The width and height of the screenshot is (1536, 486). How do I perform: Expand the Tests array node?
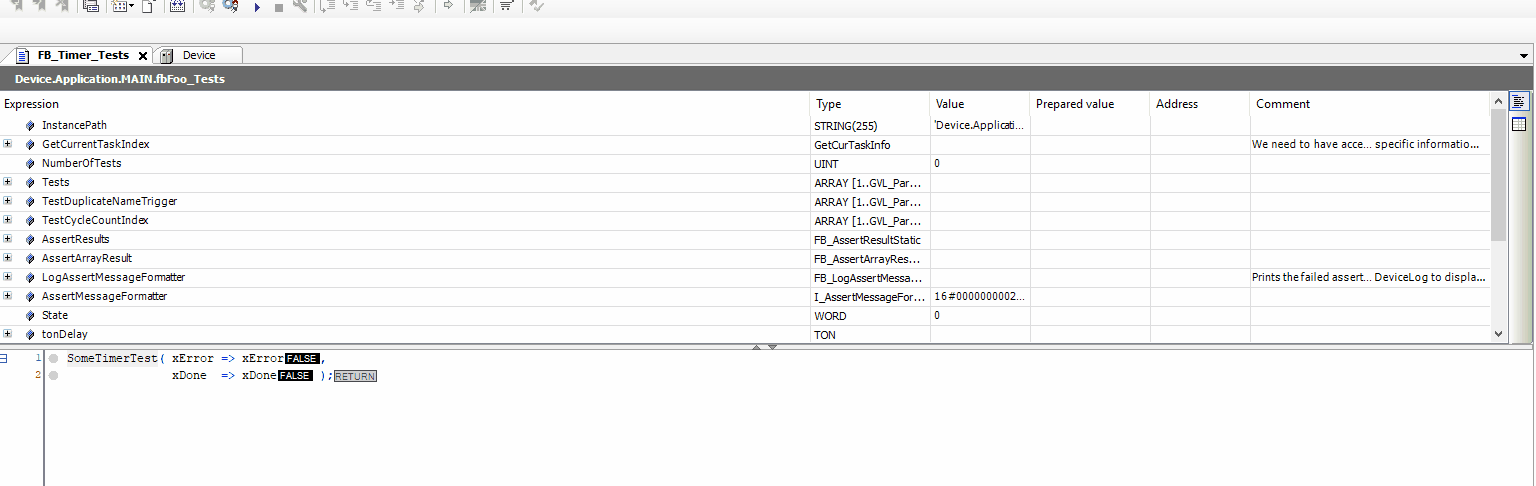pyautogui.click(x=8, y=182)
